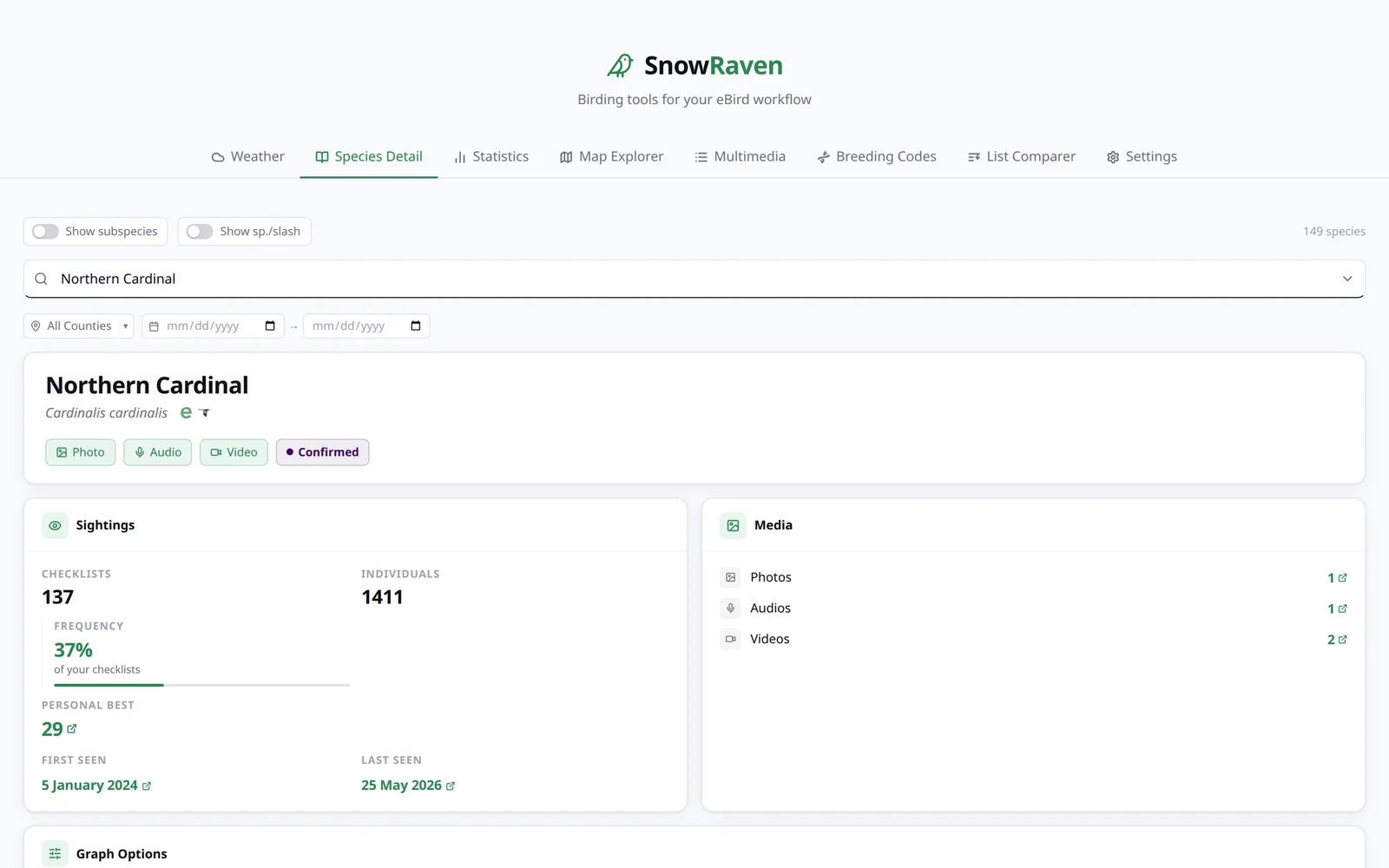The width and height of the screenshot is (1389, 868).
Task: Click the Photo media badge
Action: 81,452
